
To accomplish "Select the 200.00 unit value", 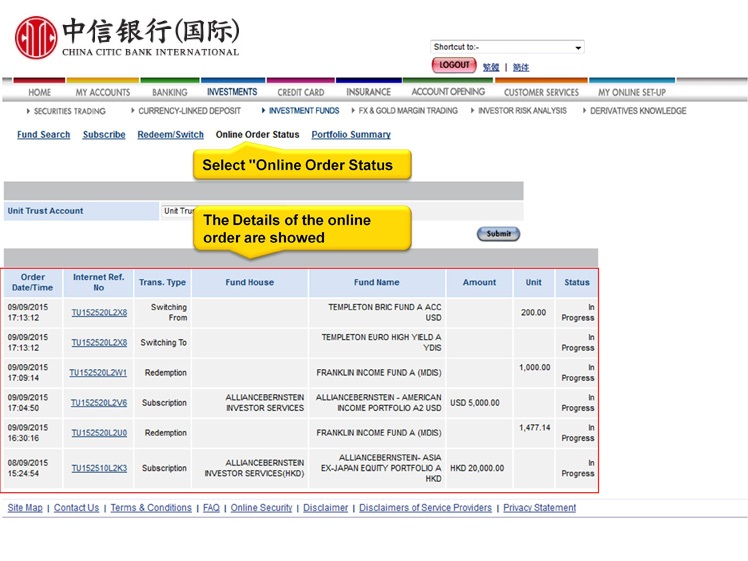I will tap(533, 312).
